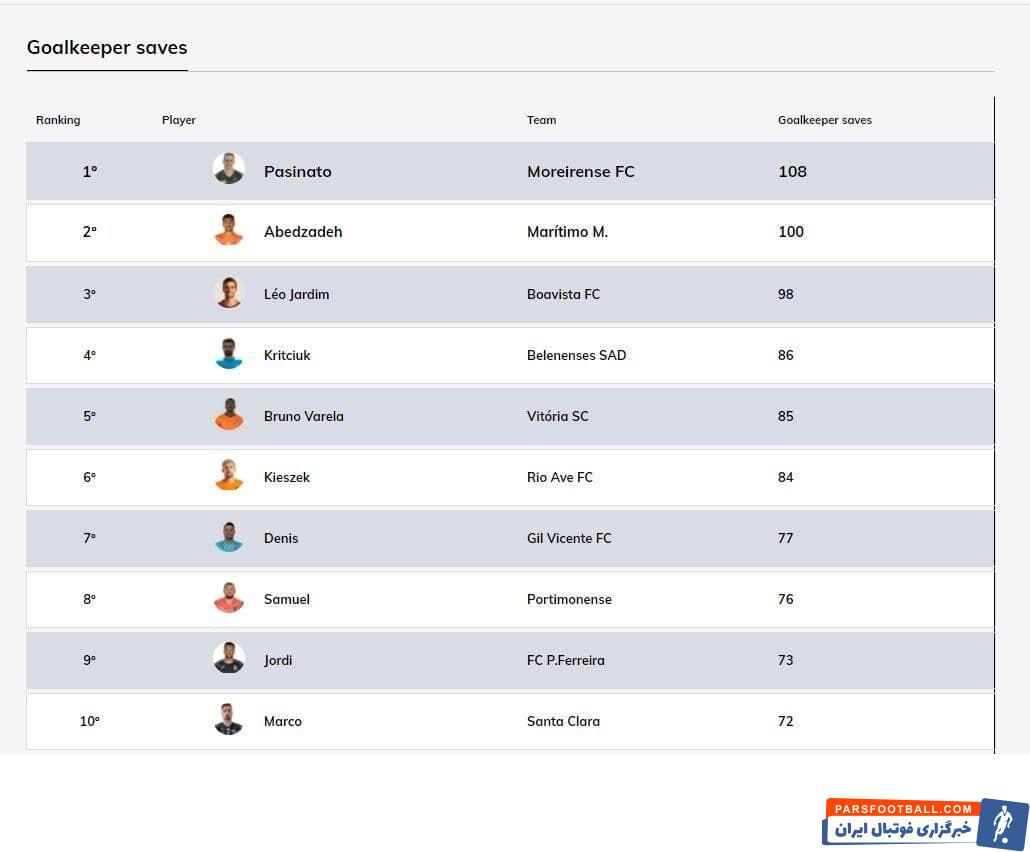Click the Goalkeeper saves column header
Image resolution: width=1030 pixels, height=852 pixels.
coord(824,120)
